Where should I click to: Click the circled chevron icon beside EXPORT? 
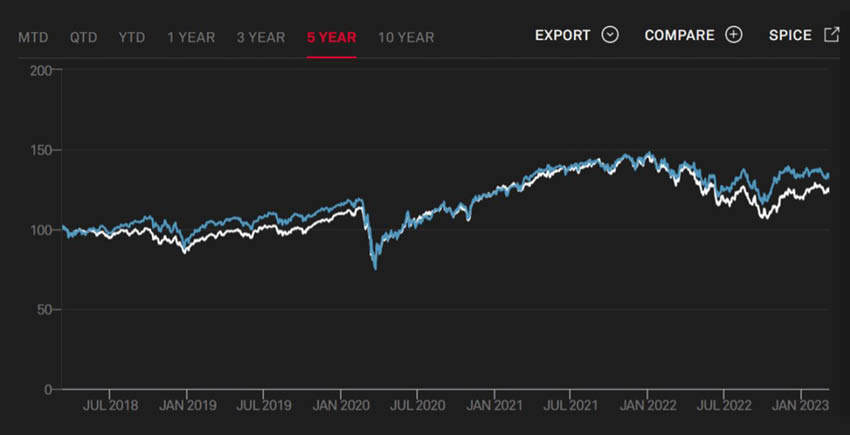click(x=610, y=35)
